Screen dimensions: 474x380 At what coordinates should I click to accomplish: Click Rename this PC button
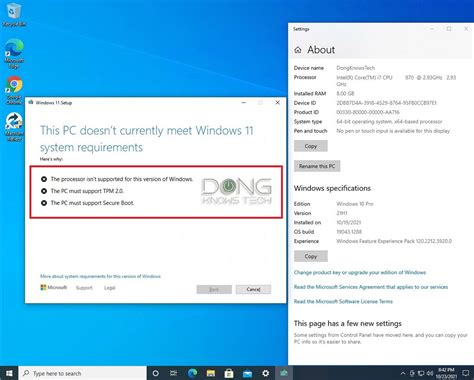tap(317, 166)
